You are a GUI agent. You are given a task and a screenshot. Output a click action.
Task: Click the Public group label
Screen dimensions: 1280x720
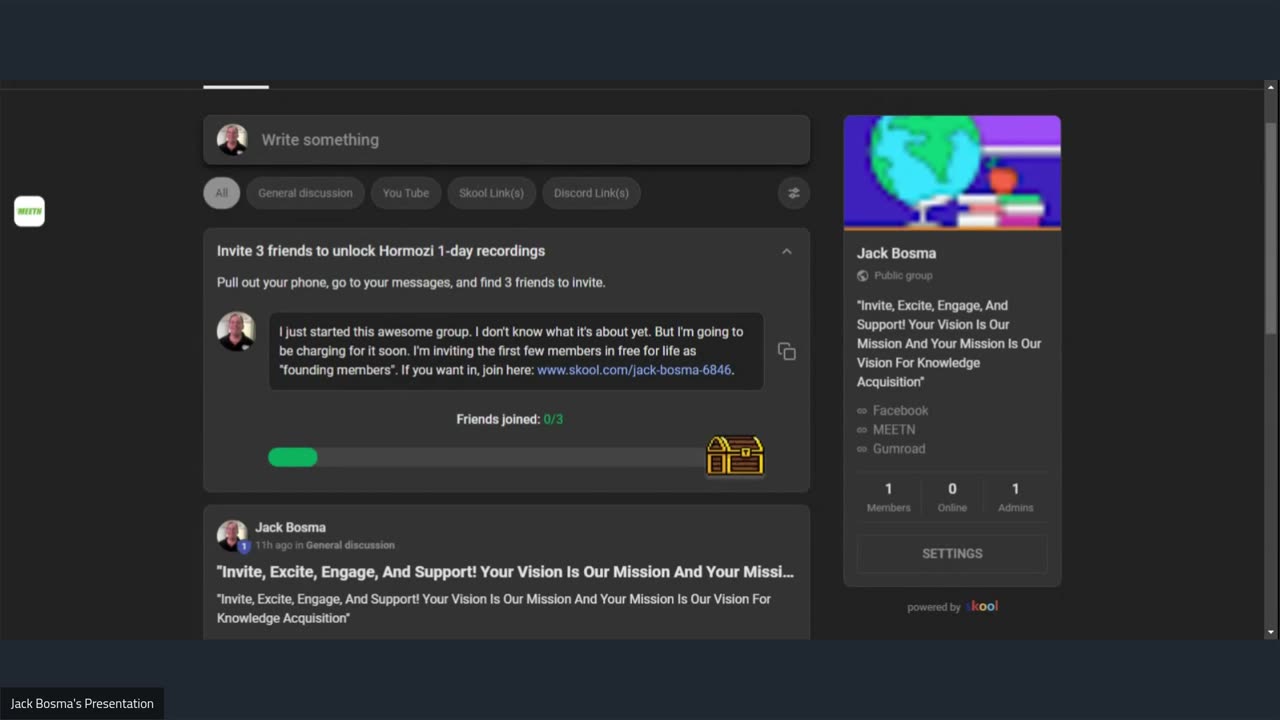(x=903, y=276)
